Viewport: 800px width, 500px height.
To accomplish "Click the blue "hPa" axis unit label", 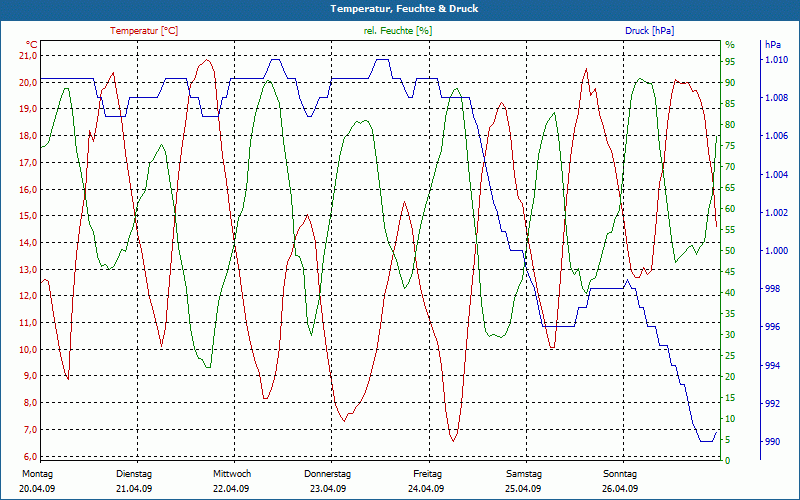I will [772, 45].
